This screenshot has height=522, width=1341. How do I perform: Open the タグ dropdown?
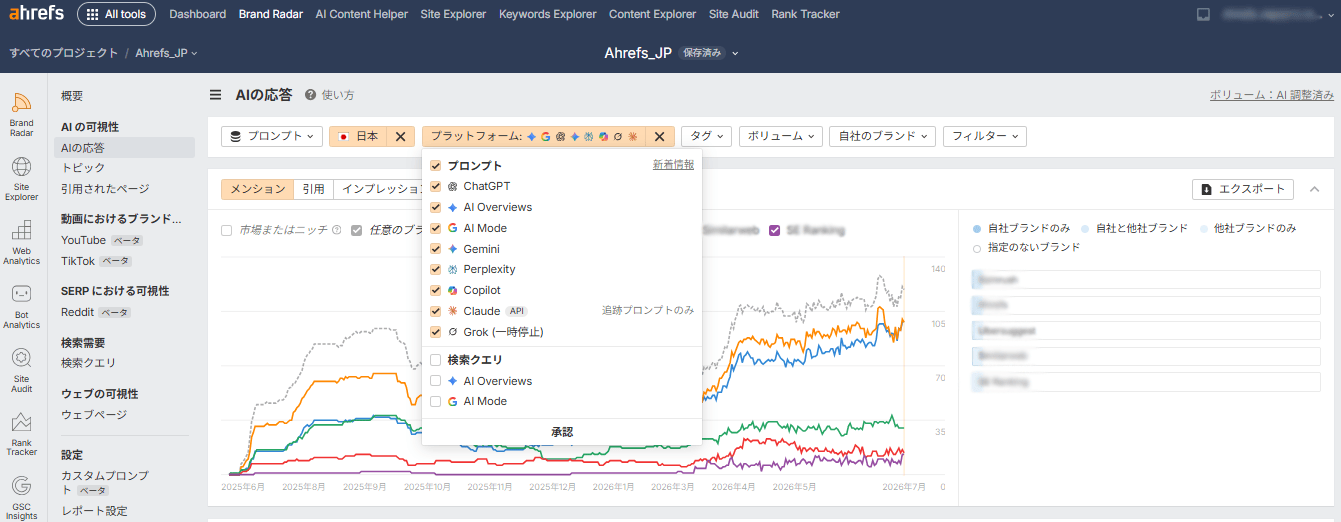(707, 136)
